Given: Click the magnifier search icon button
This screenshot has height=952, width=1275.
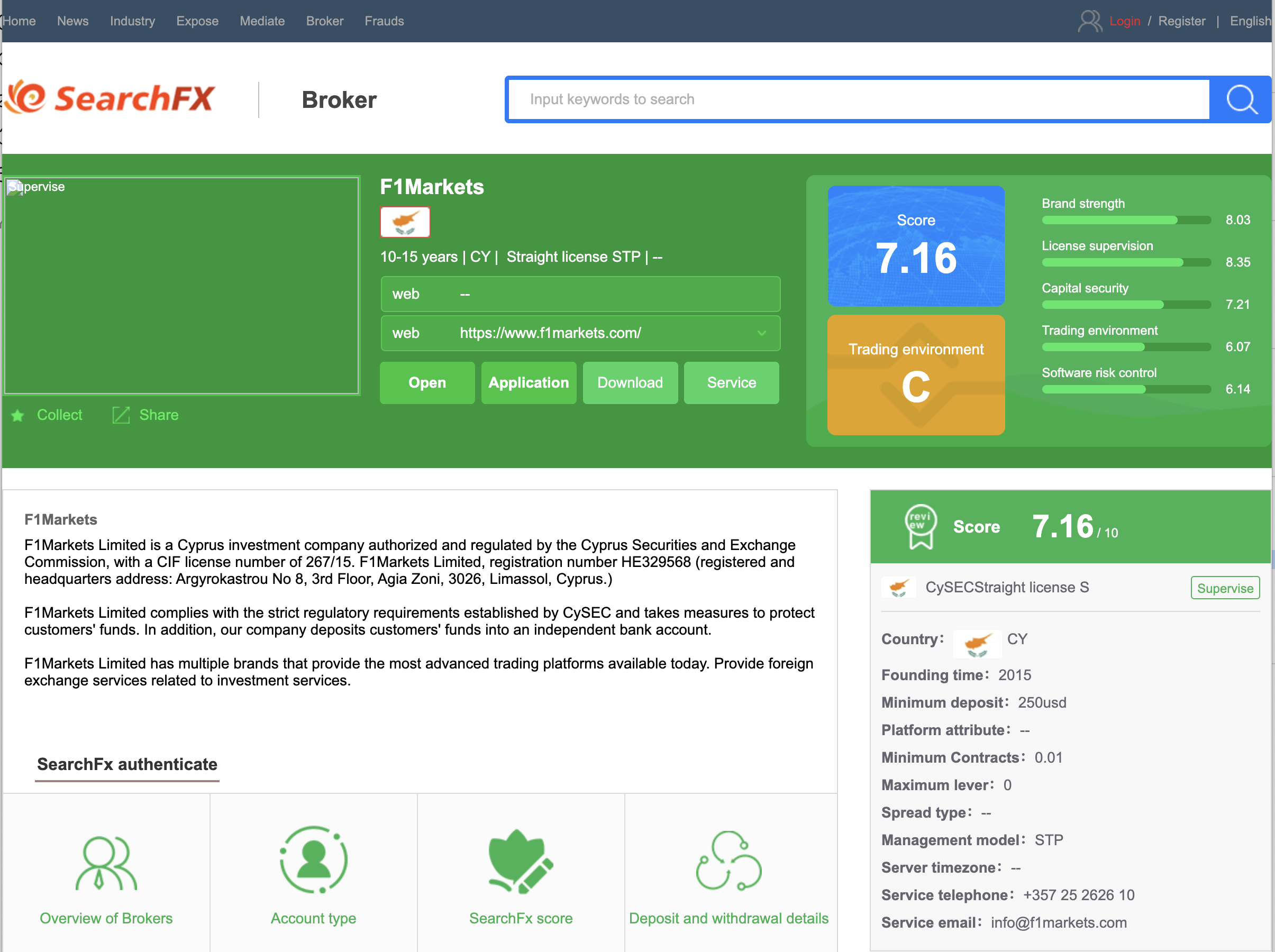Looking at the screenshot, I should [x=1241, y=99].
